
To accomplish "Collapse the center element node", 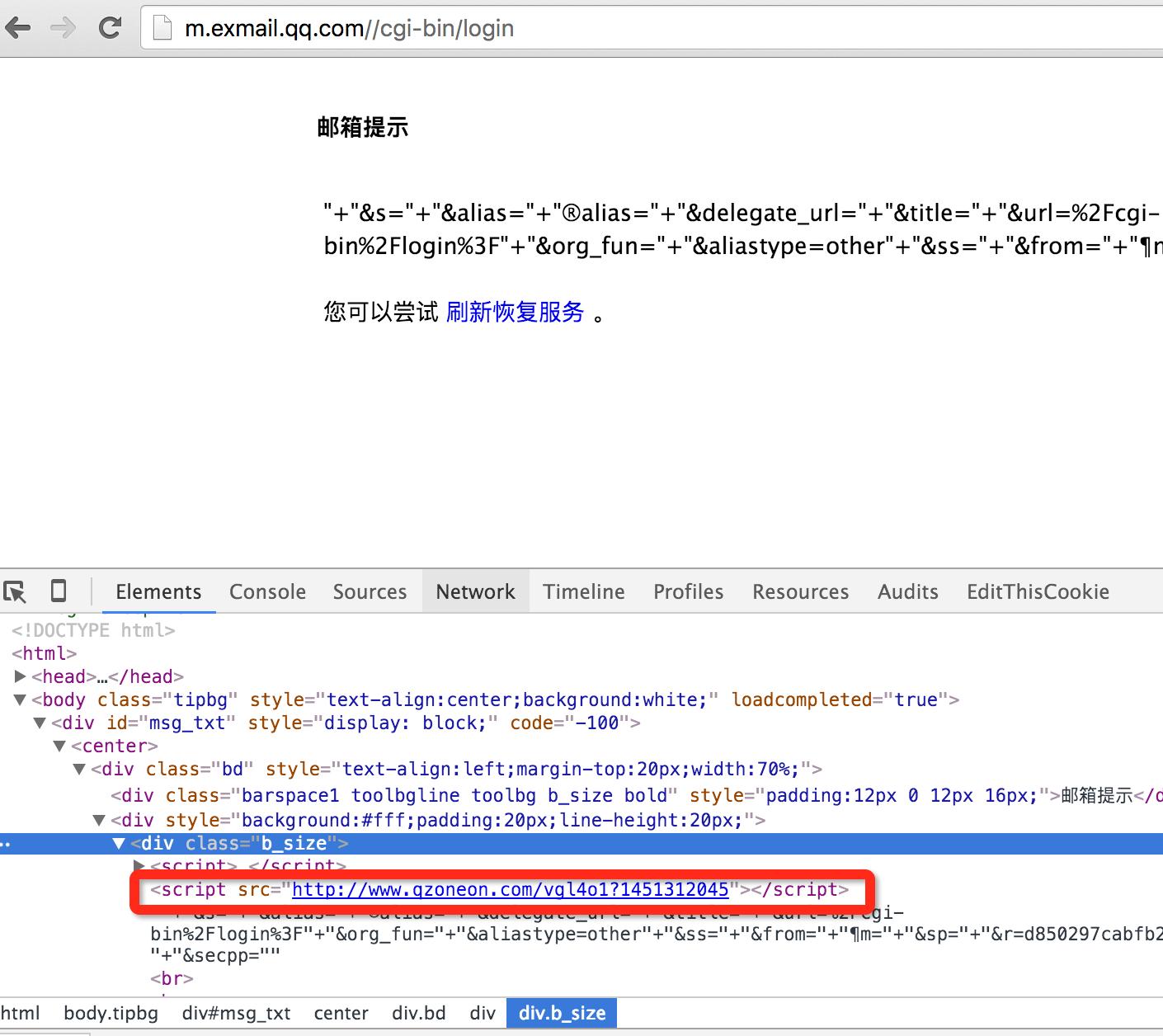I will tap(59, 746).
